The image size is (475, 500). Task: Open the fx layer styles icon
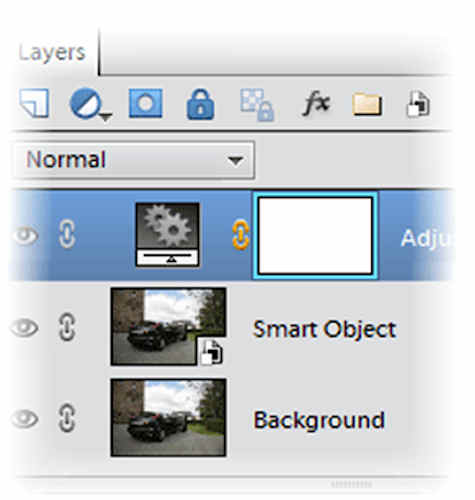click(x=316, y=104)
